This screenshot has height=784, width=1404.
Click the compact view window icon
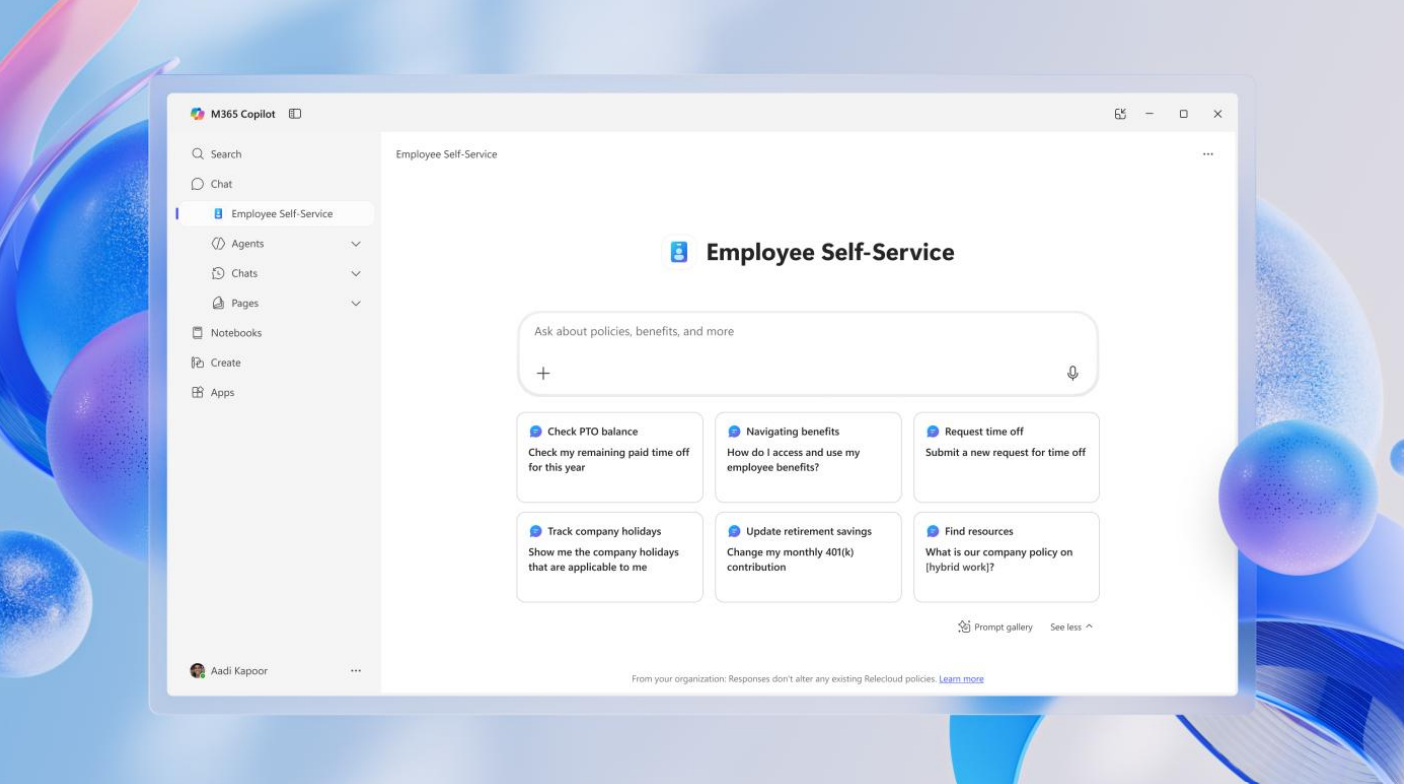coord(1120,114)
